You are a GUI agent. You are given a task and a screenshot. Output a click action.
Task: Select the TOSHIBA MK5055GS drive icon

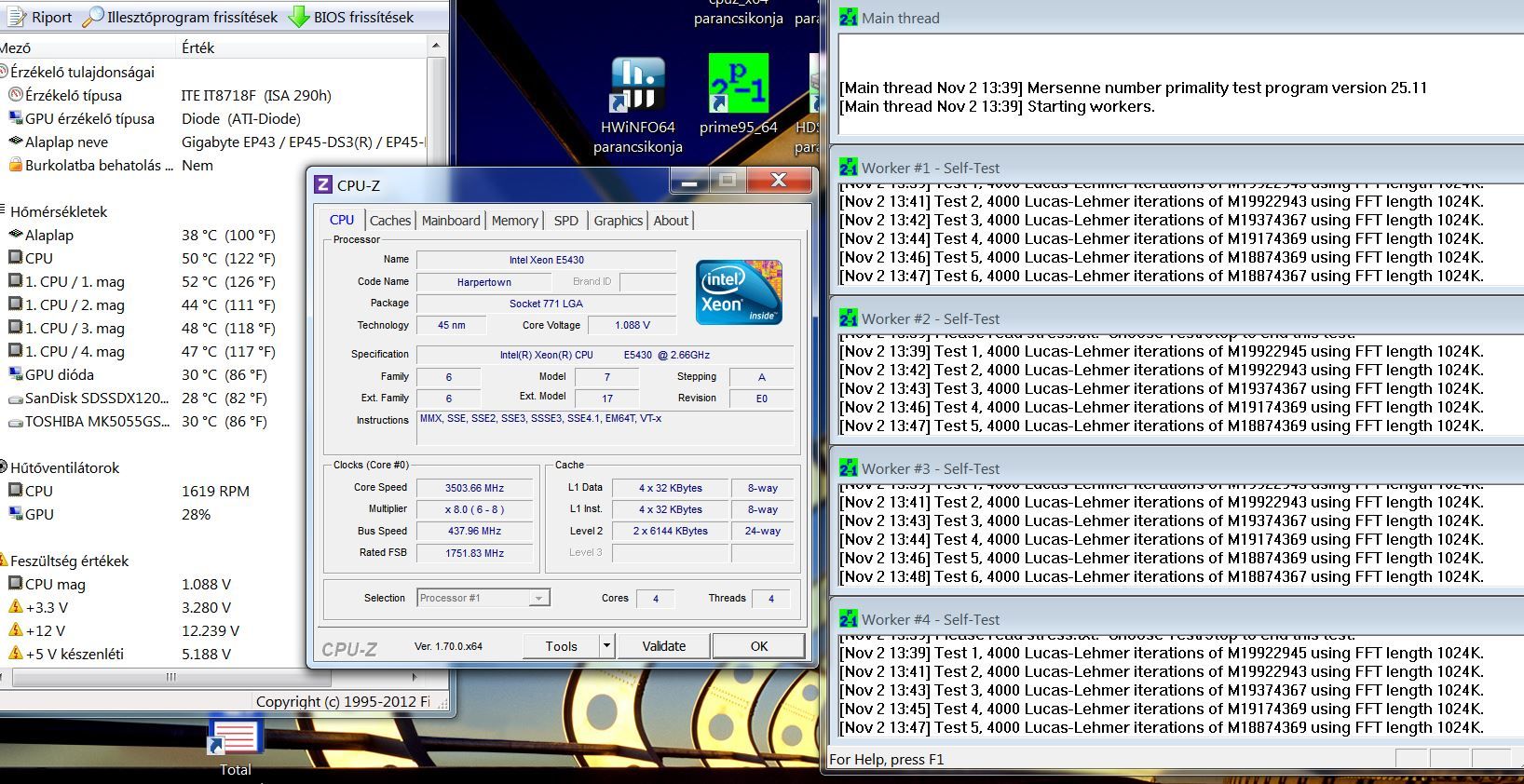tap(15, 421)
